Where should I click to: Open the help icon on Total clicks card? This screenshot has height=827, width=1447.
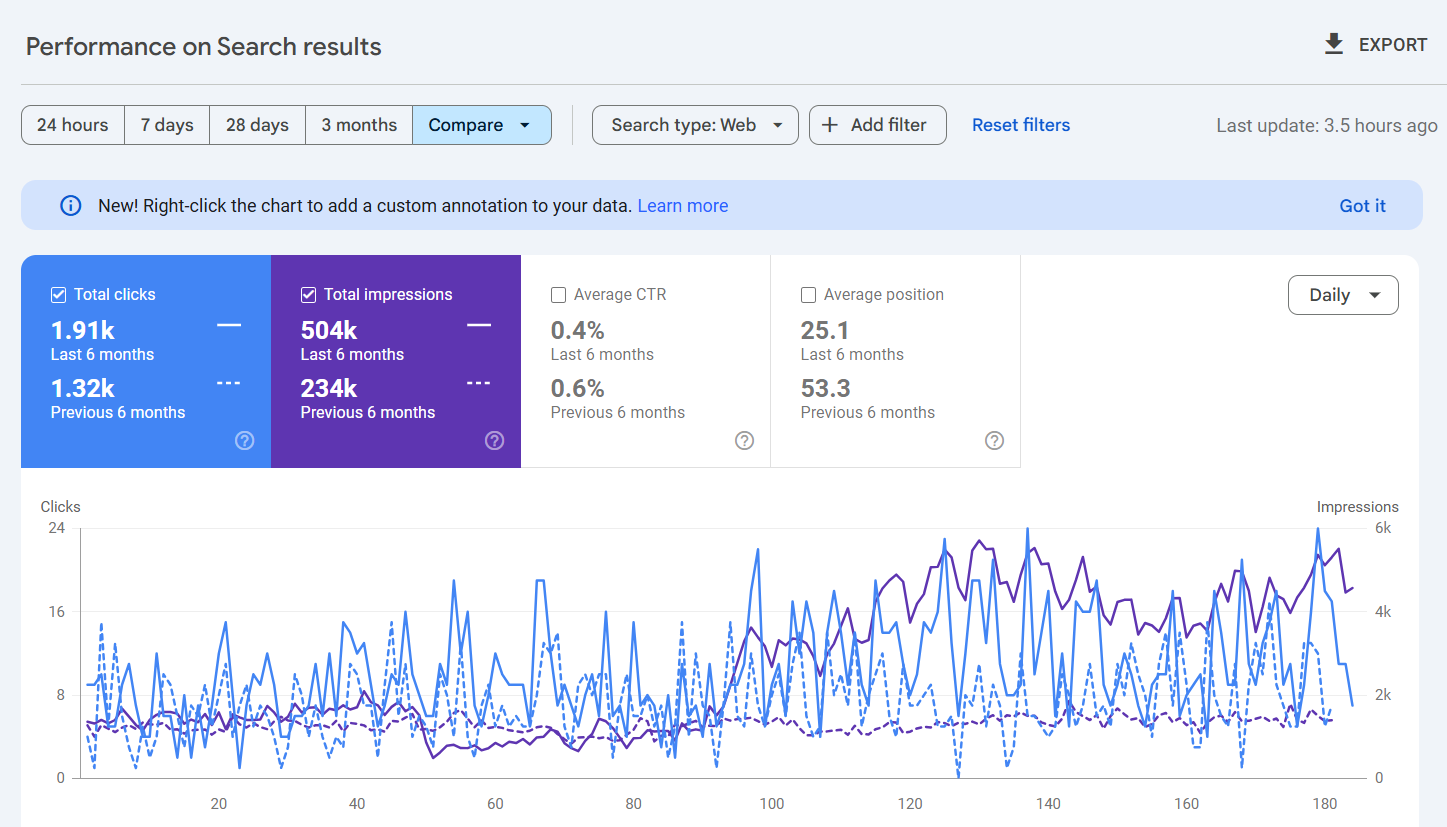coord(244,440)
